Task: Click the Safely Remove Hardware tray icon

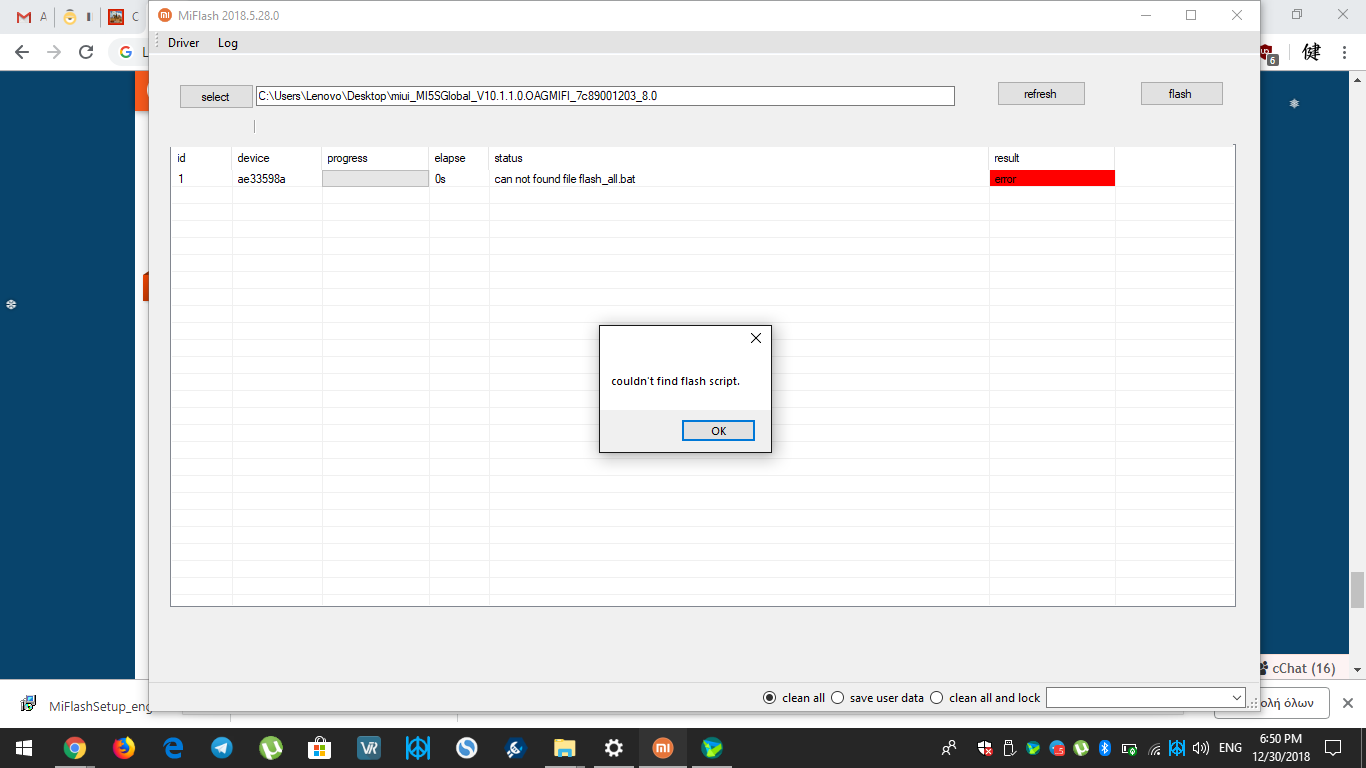Action: click(1009, 748)
